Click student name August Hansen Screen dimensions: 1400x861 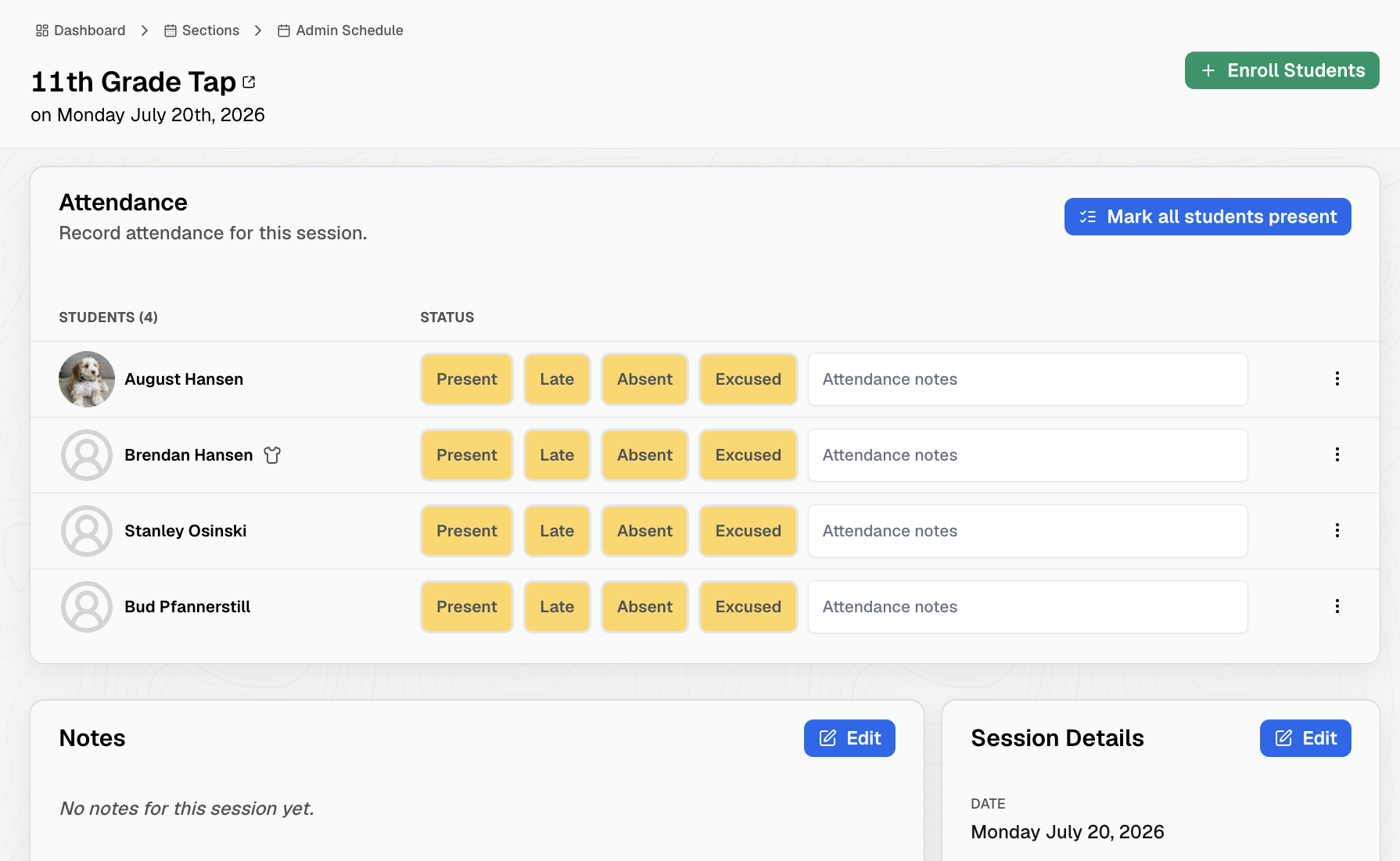[x=184, y=379]
